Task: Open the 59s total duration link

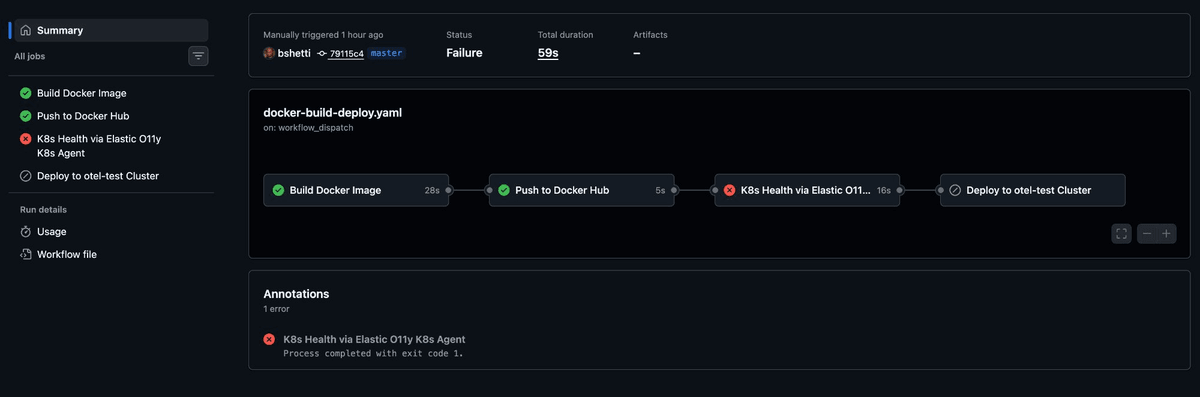Action: [x=548, y=53]
